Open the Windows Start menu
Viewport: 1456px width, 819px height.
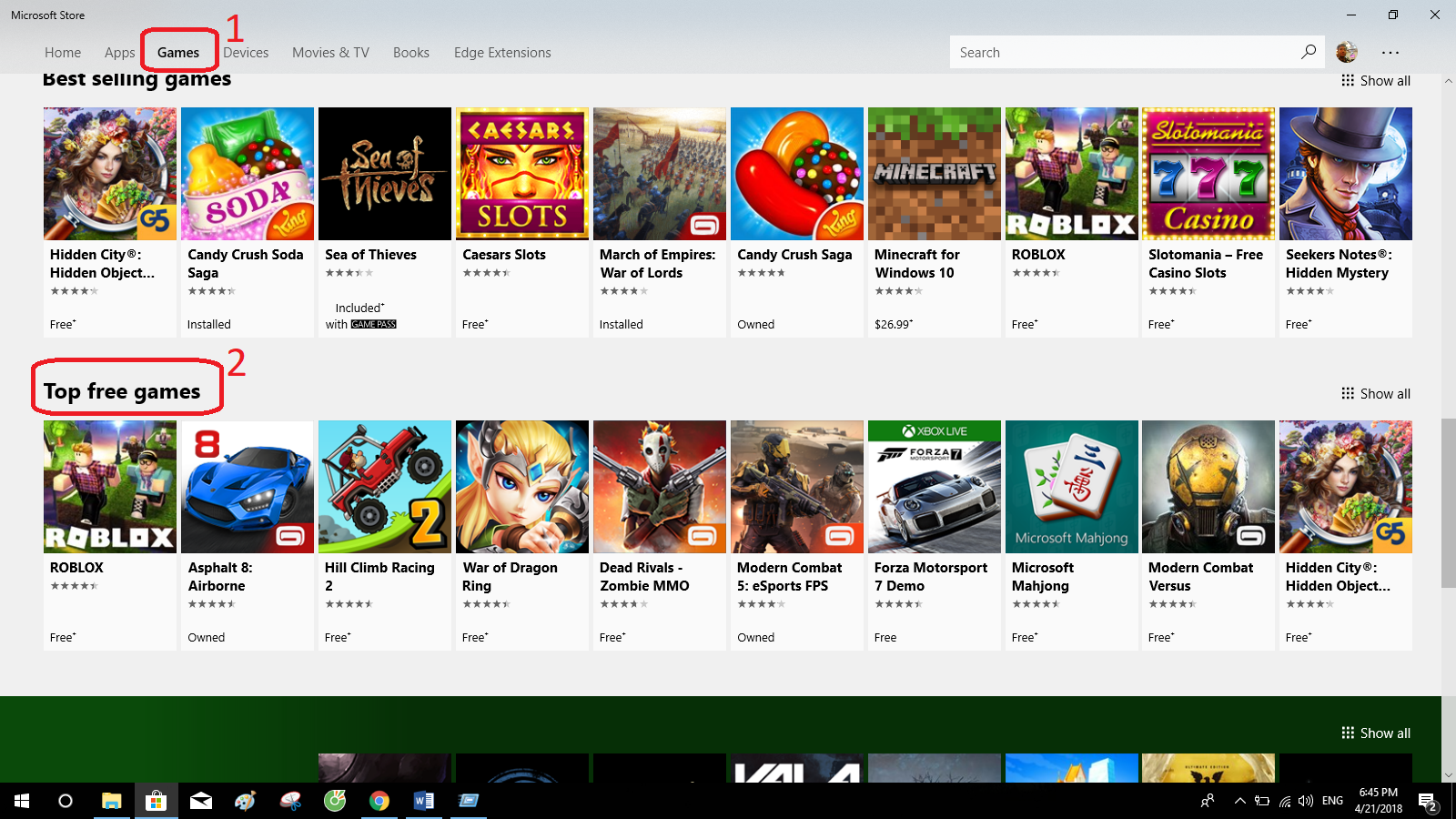coord(22,801)
